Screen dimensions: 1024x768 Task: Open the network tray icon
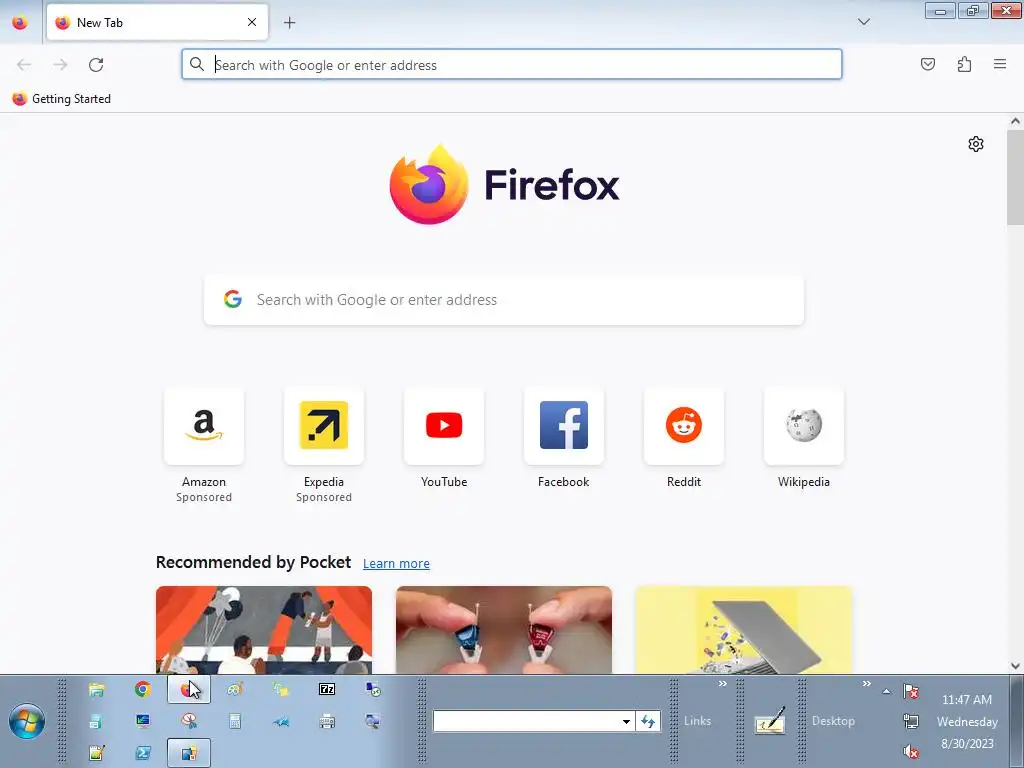tap(911, 722)
